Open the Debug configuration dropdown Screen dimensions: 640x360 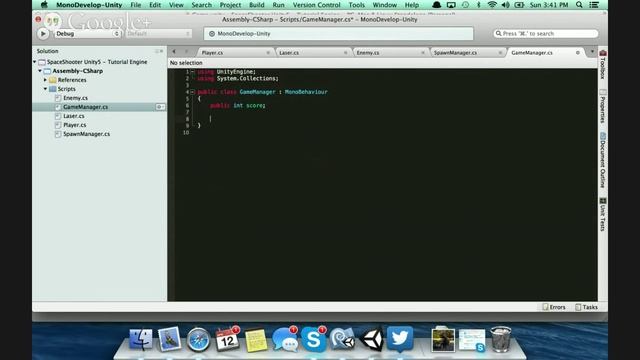[x=88, y=33]
